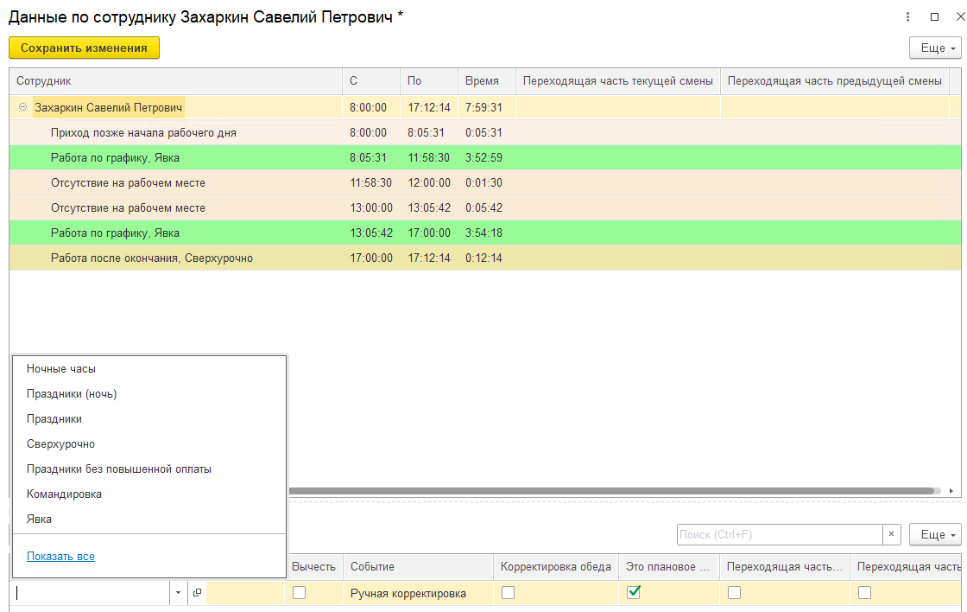Enable the Корректировка обеда checkbox
The image size is (967, 612).
pos(508,593)
